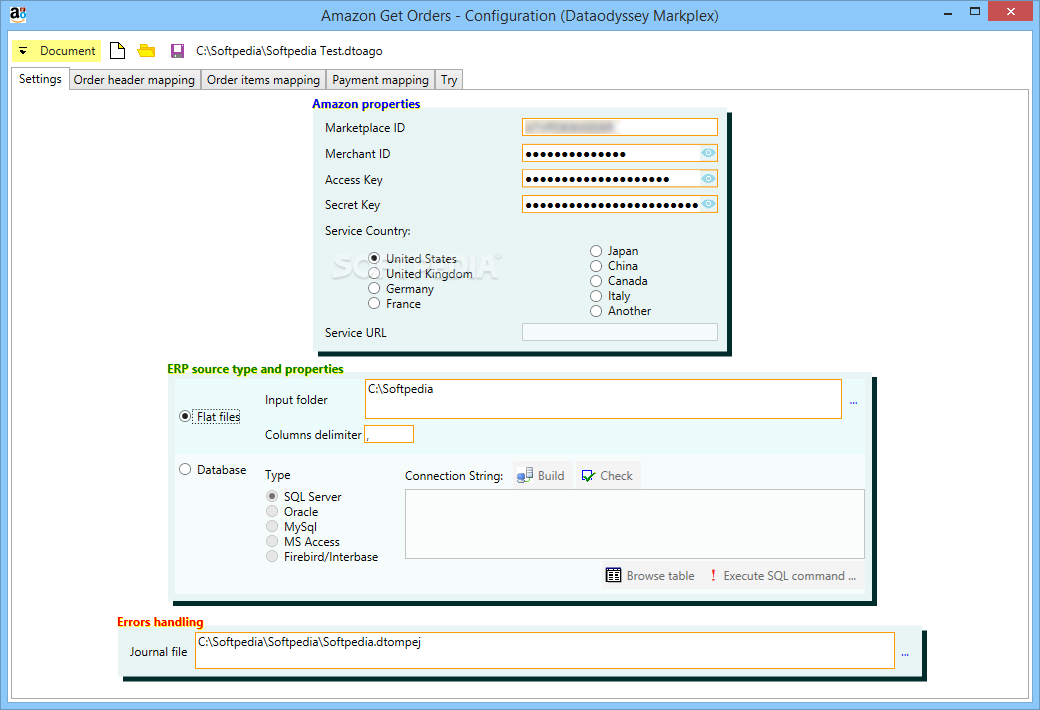The image size is (1040, 710).
Task: Browse for input folder with ellipsis button
Action: (x=854, y=401)
